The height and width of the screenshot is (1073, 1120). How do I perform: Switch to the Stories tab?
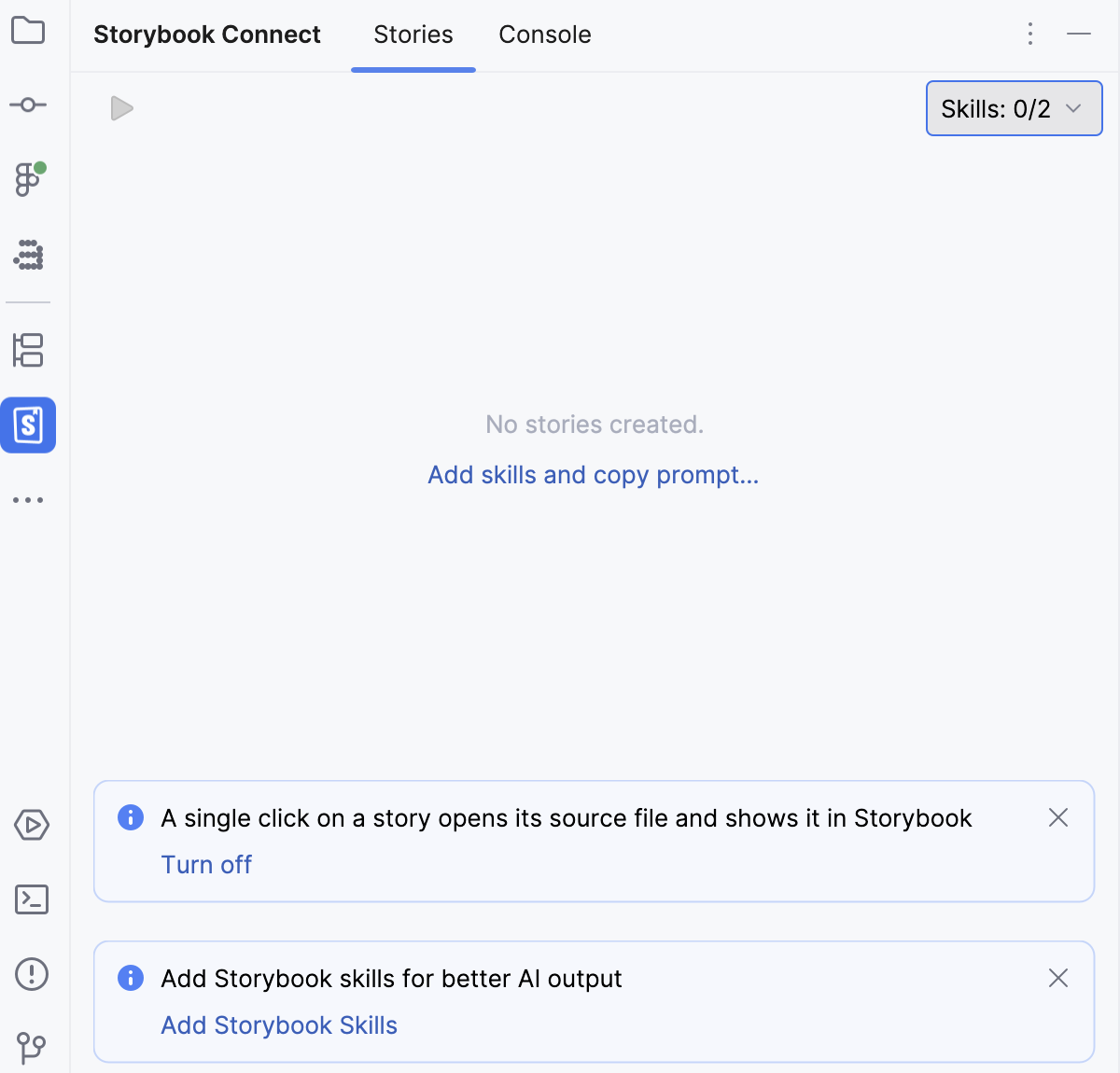(413, 35)
